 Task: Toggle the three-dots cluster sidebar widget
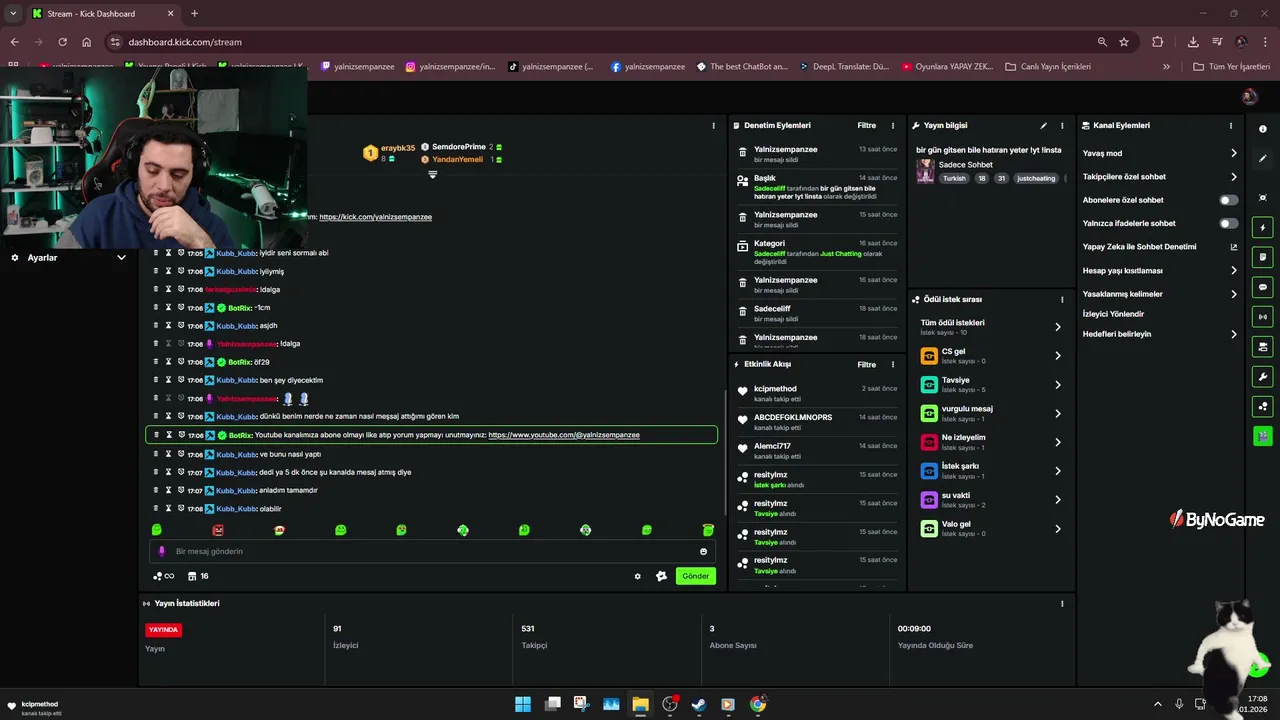1262,406
